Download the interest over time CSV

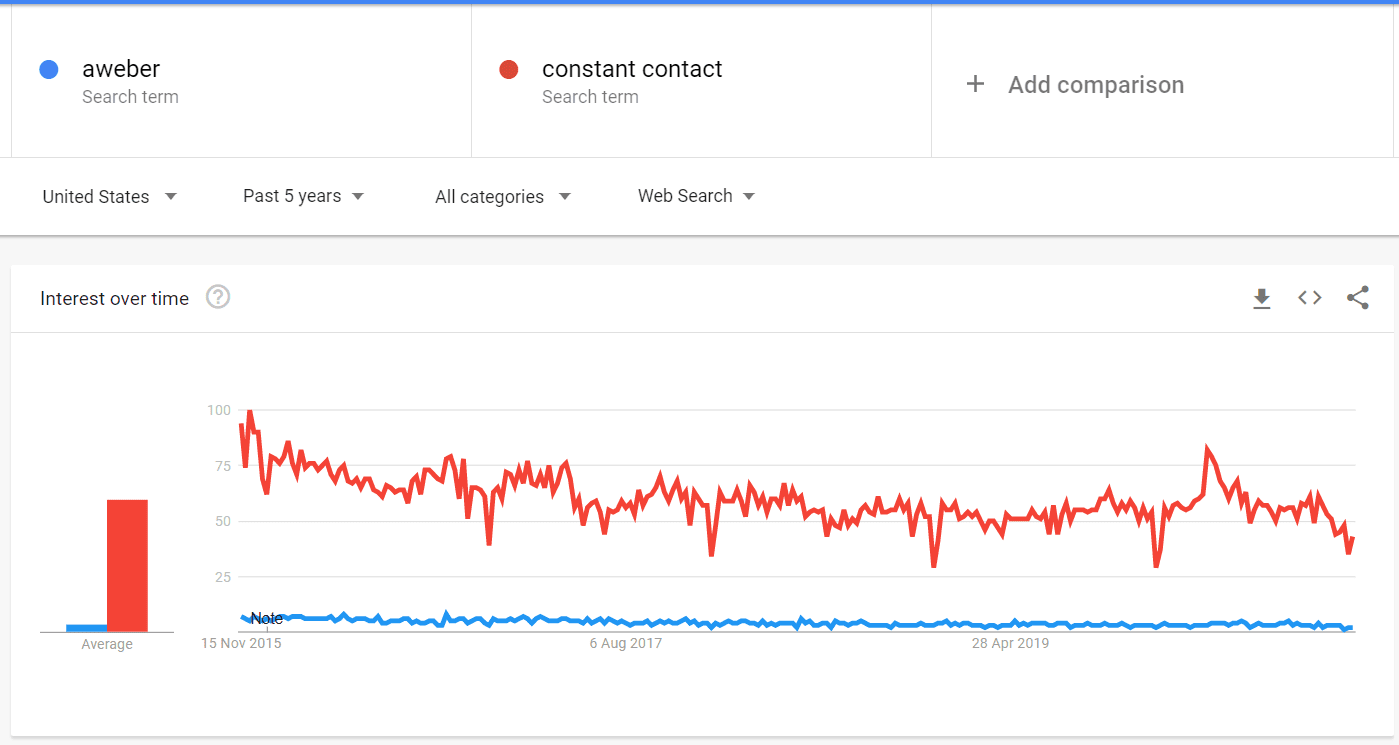click(x=1262, y=298)
